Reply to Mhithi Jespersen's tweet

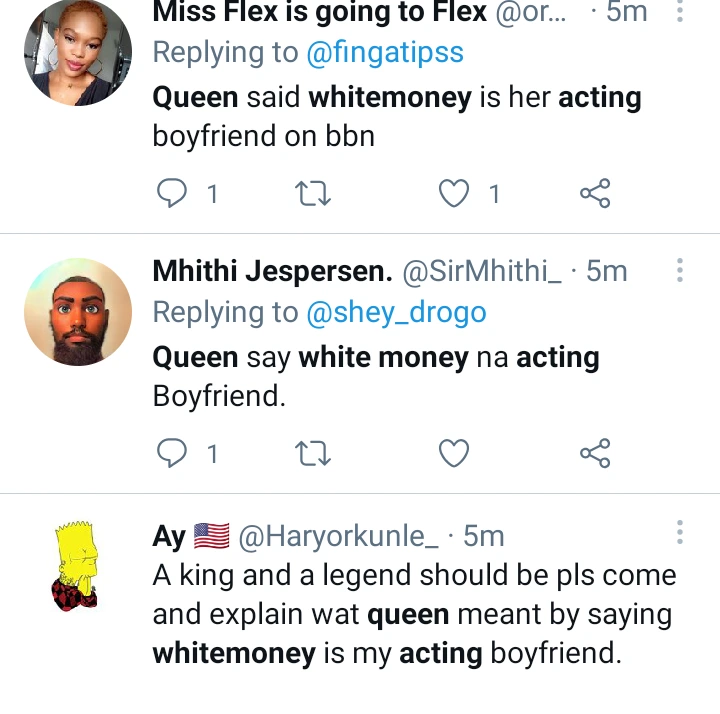click(x=172, y=453)
